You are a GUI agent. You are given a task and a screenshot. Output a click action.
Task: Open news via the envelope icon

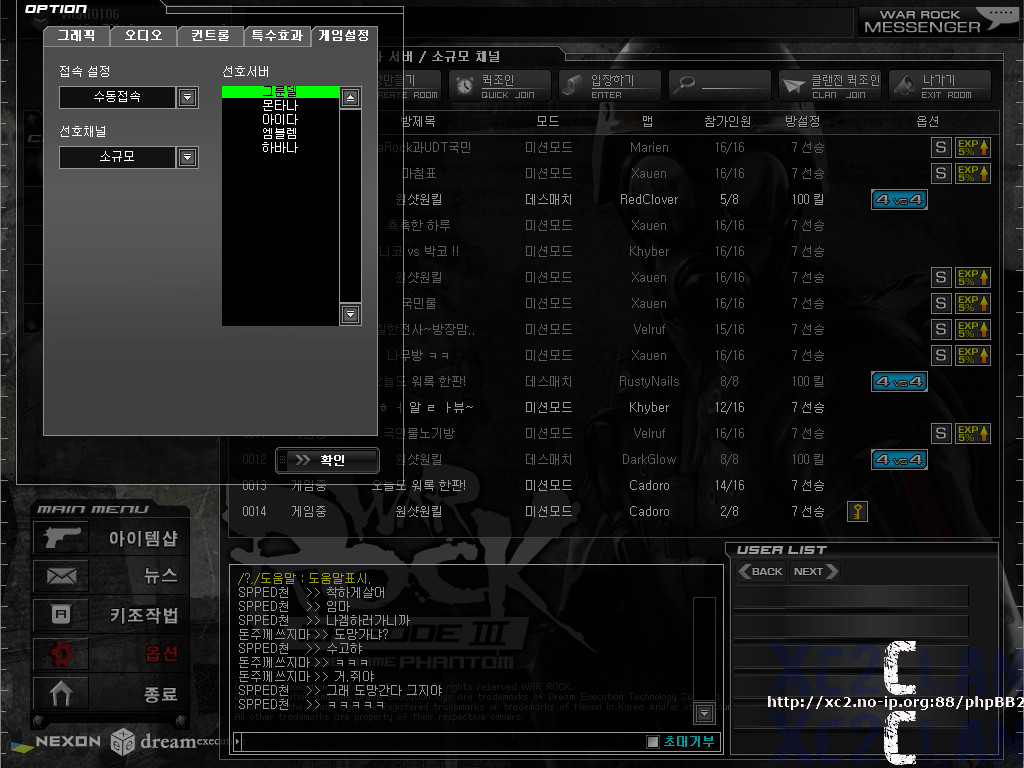tap(60, 576)
